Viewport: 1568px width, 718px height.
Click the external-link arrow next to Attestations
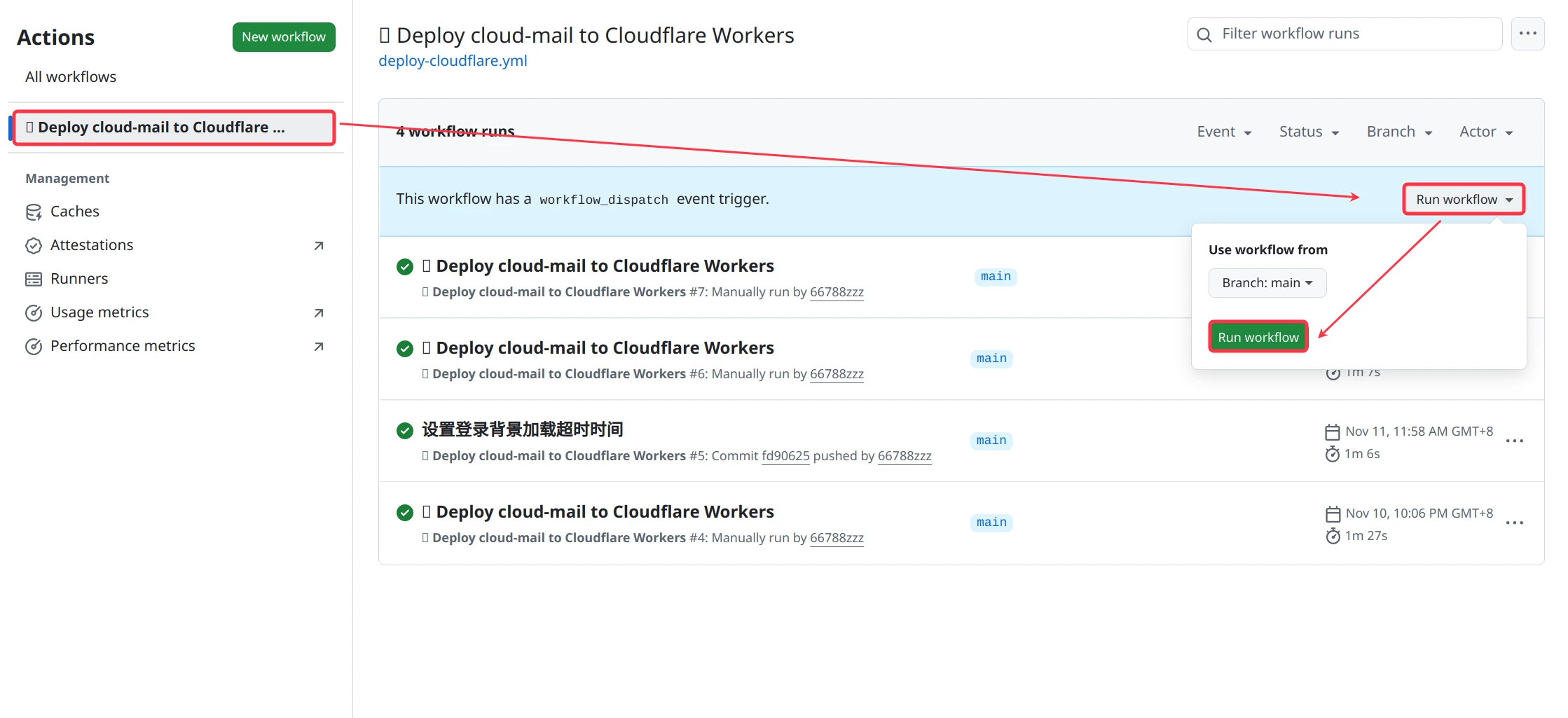point(317,245)
